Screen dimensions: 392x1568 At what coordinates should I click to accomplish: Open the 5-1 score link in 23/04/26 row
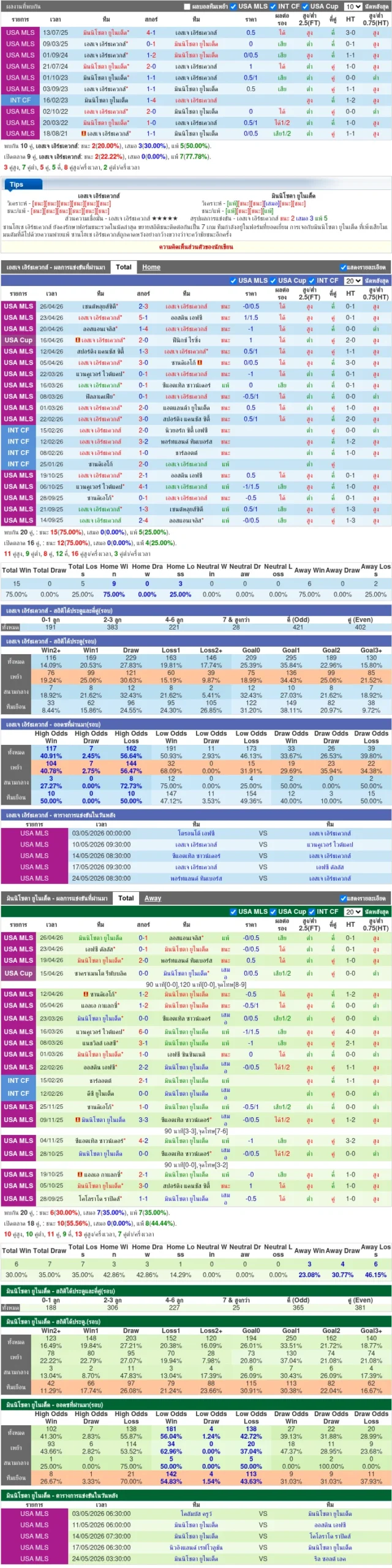tap(143, 317)
